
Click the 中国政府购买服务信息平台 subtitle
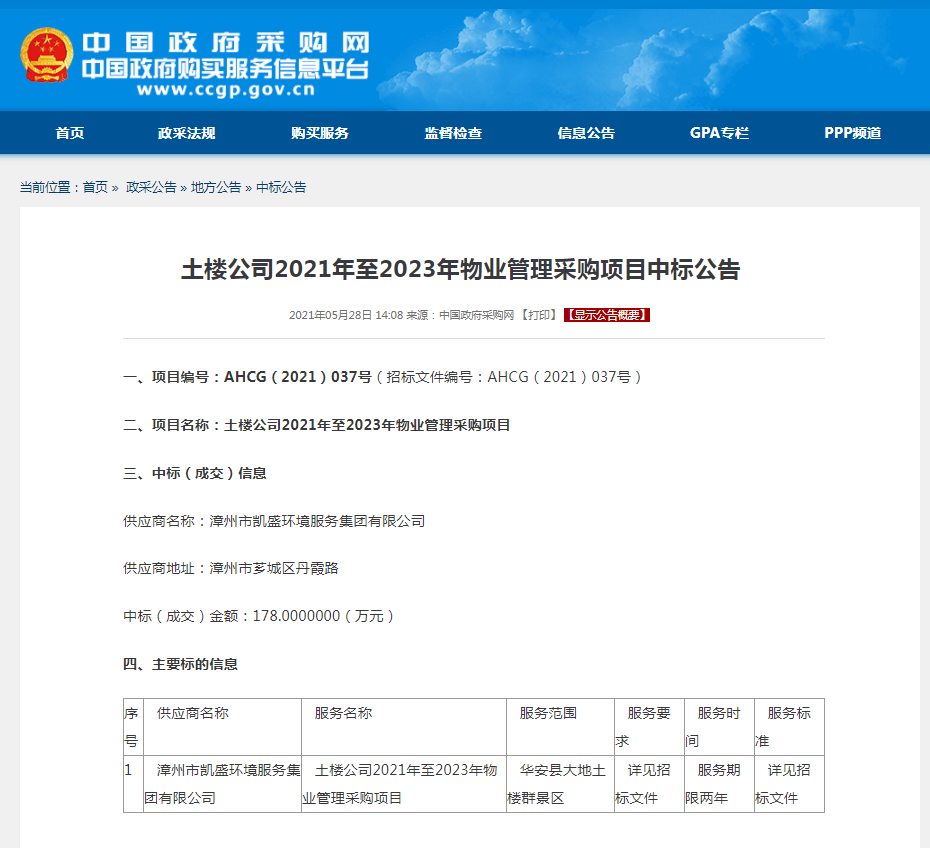tap(226, 69)
